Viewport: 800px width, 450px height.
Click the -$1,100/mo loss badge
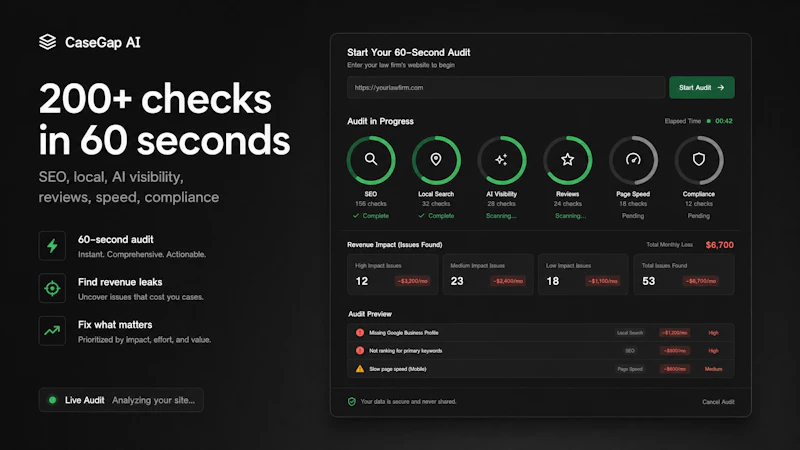[603, 281]
